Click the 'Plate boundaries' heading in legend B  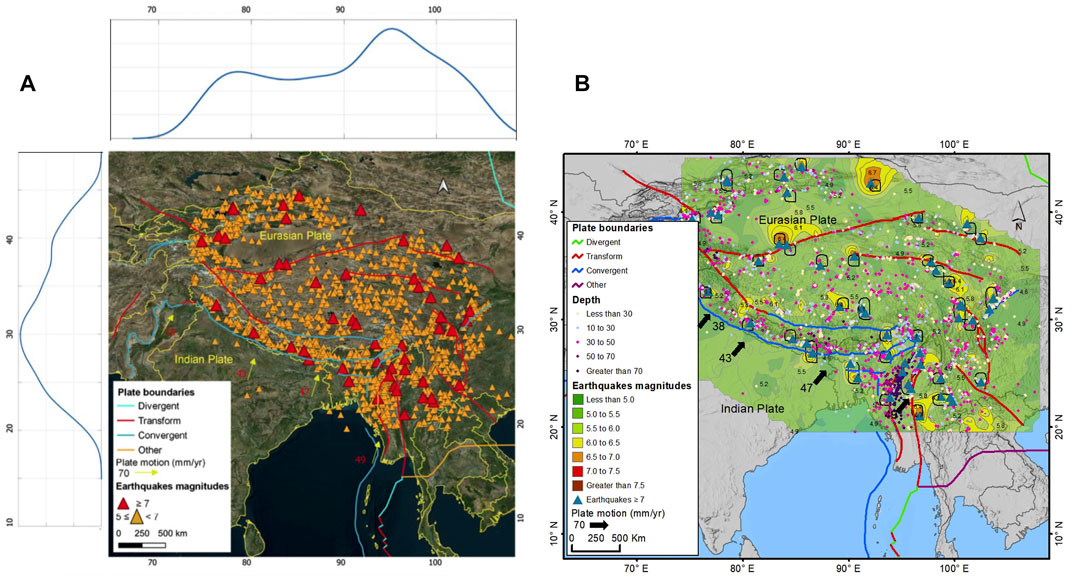613,228
